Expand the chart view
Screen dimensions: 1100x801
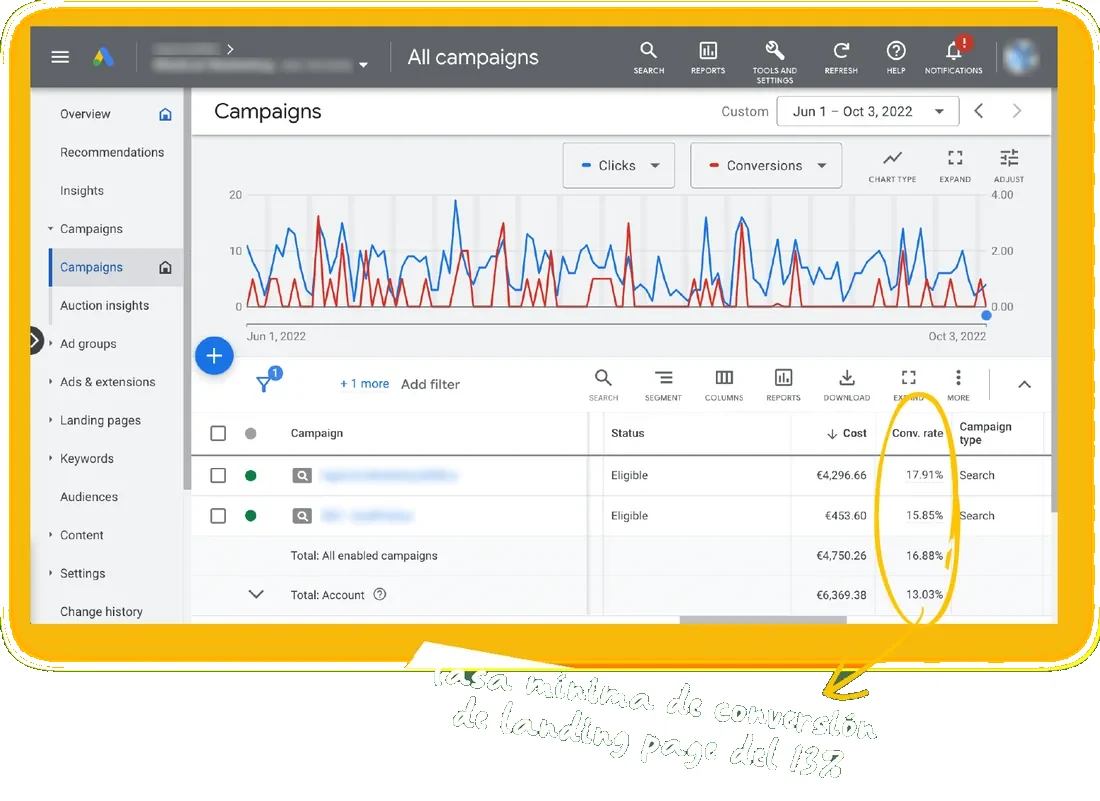point(955,166)
